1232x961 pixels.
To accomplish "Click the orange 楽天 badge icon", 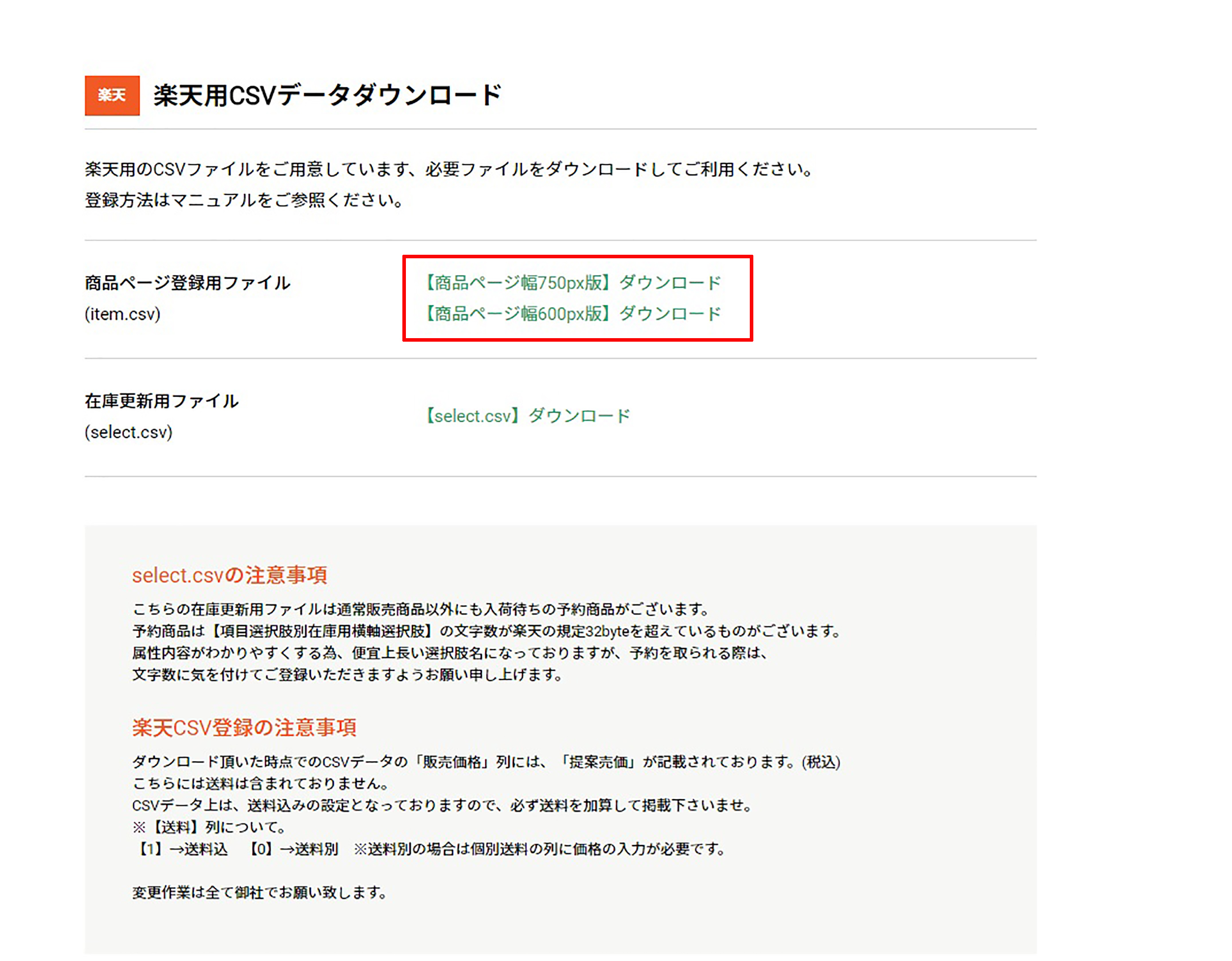I will click(112, 95).
